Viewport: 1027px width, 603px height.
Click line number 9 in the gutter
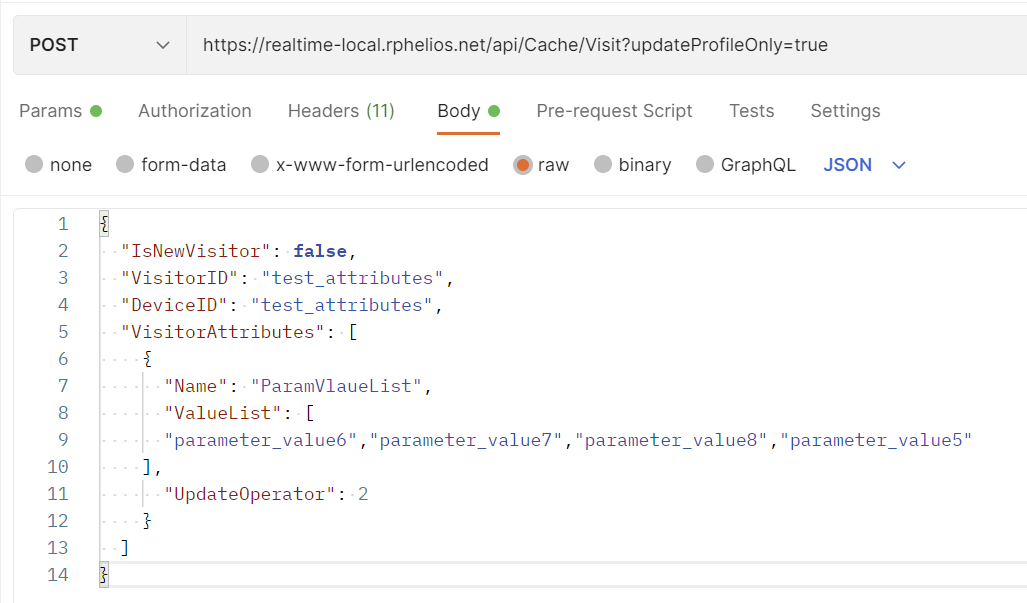(x=63, y=440)
